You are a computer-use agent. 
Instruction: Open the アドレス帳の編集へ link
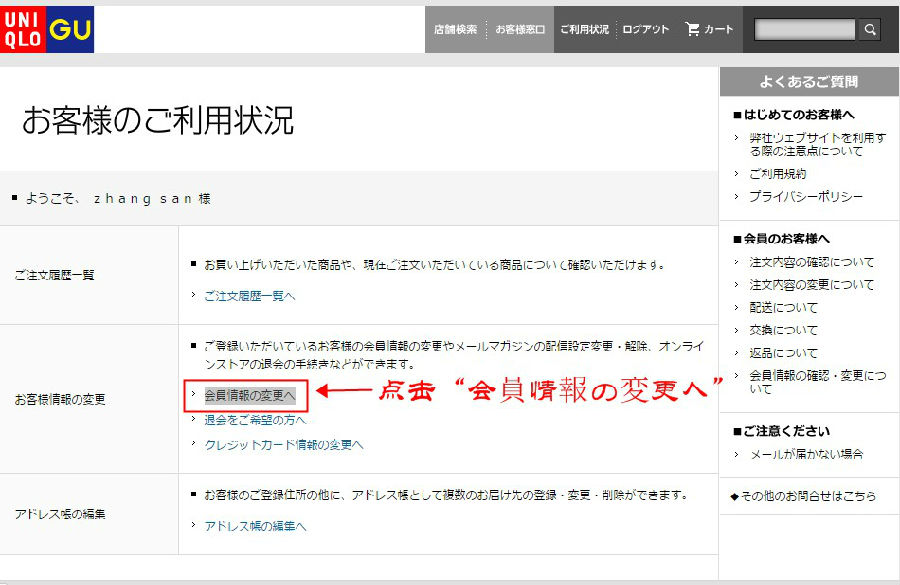(255, 526)
